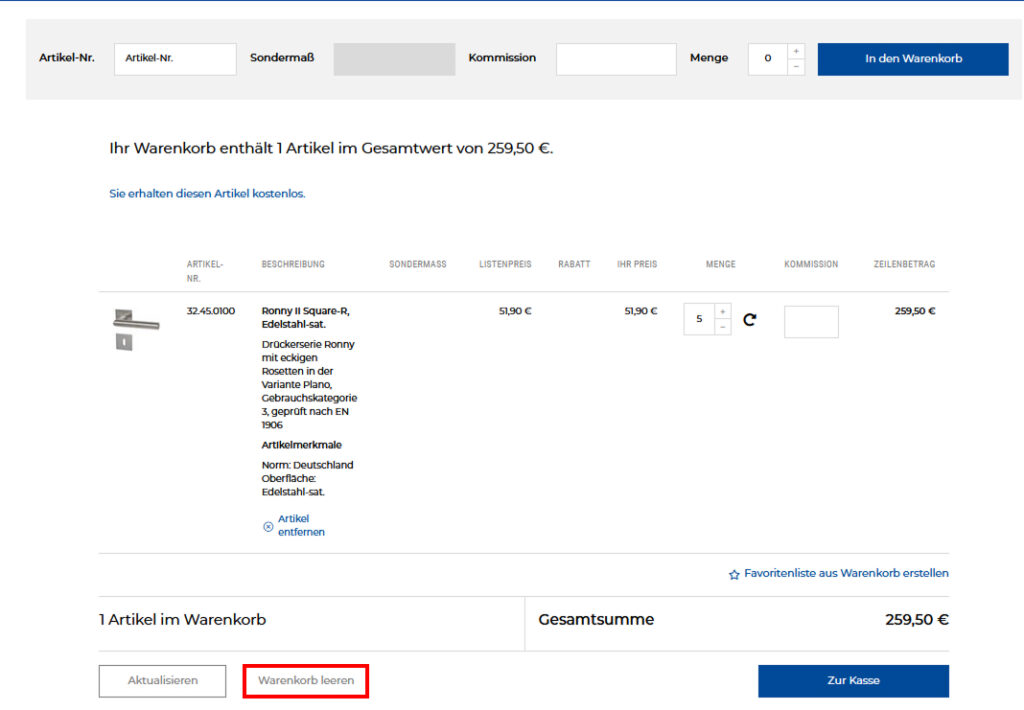Click the star icon for Favoritenliste

click(734, 575)
